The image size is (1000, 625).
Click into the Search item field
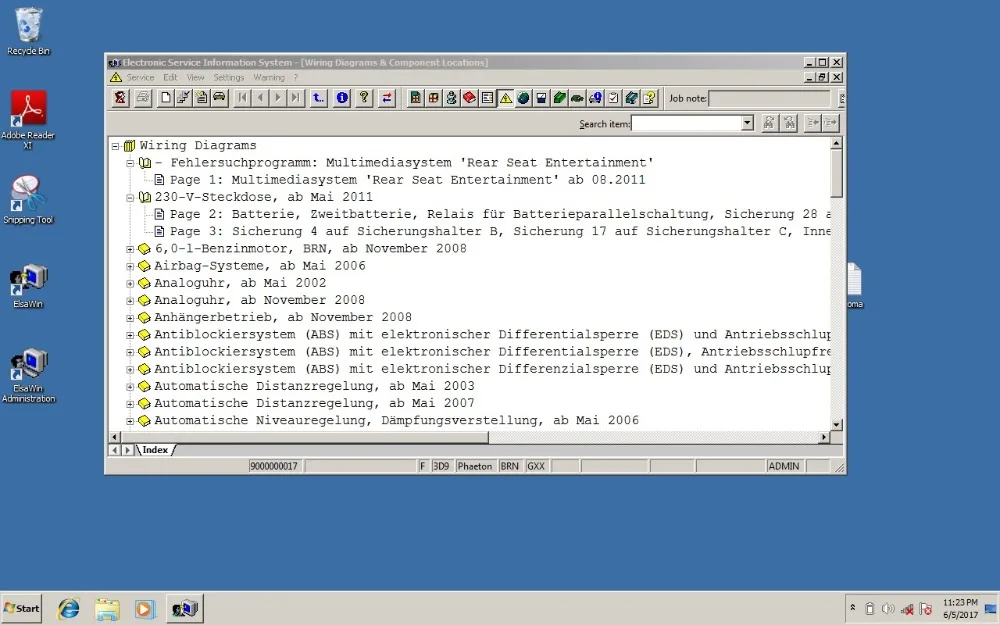click(686, 123)
